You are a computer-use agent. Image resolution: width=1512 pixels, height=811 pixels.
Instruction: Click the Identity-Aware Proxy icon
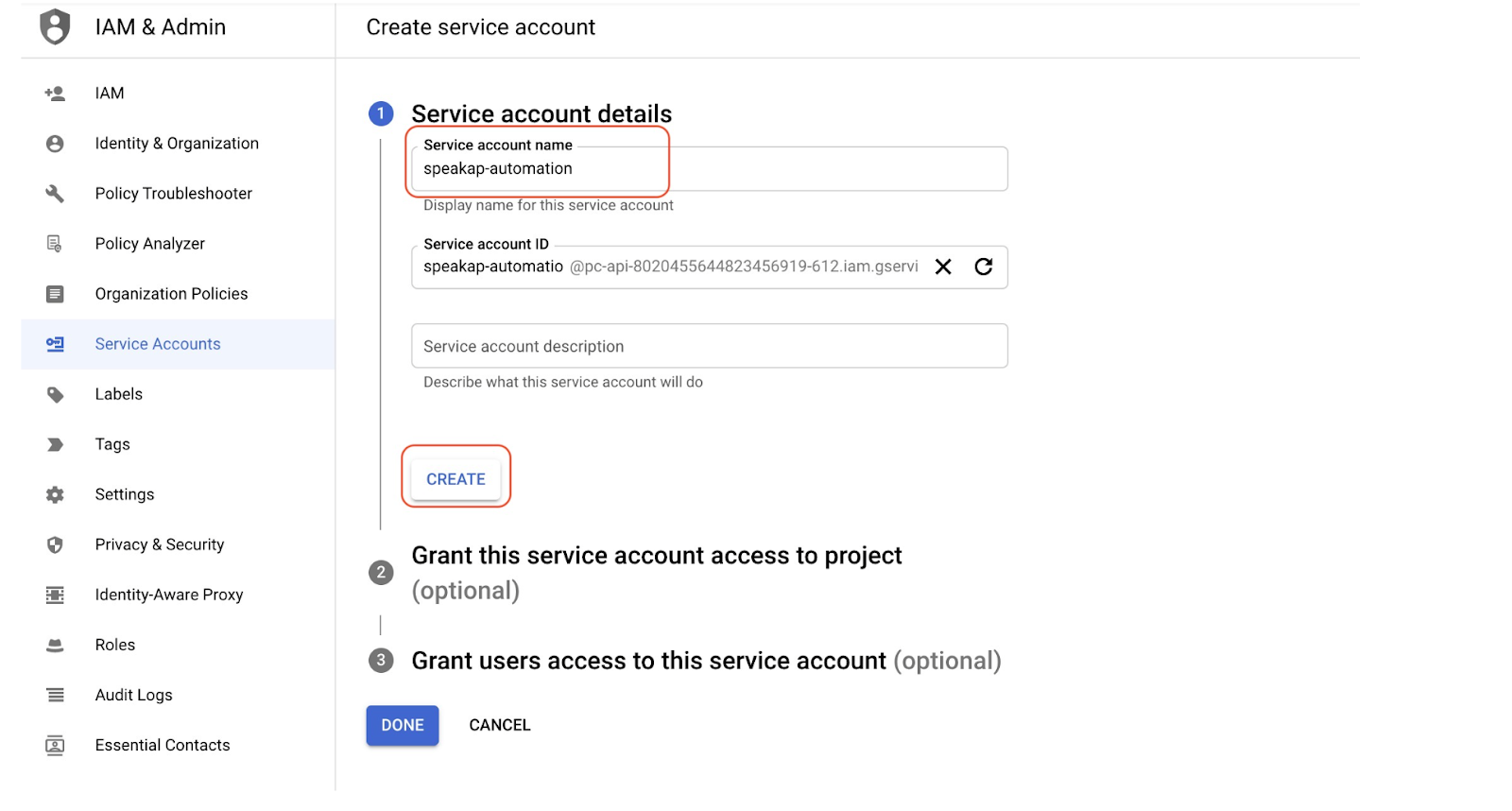pos(55,595)
